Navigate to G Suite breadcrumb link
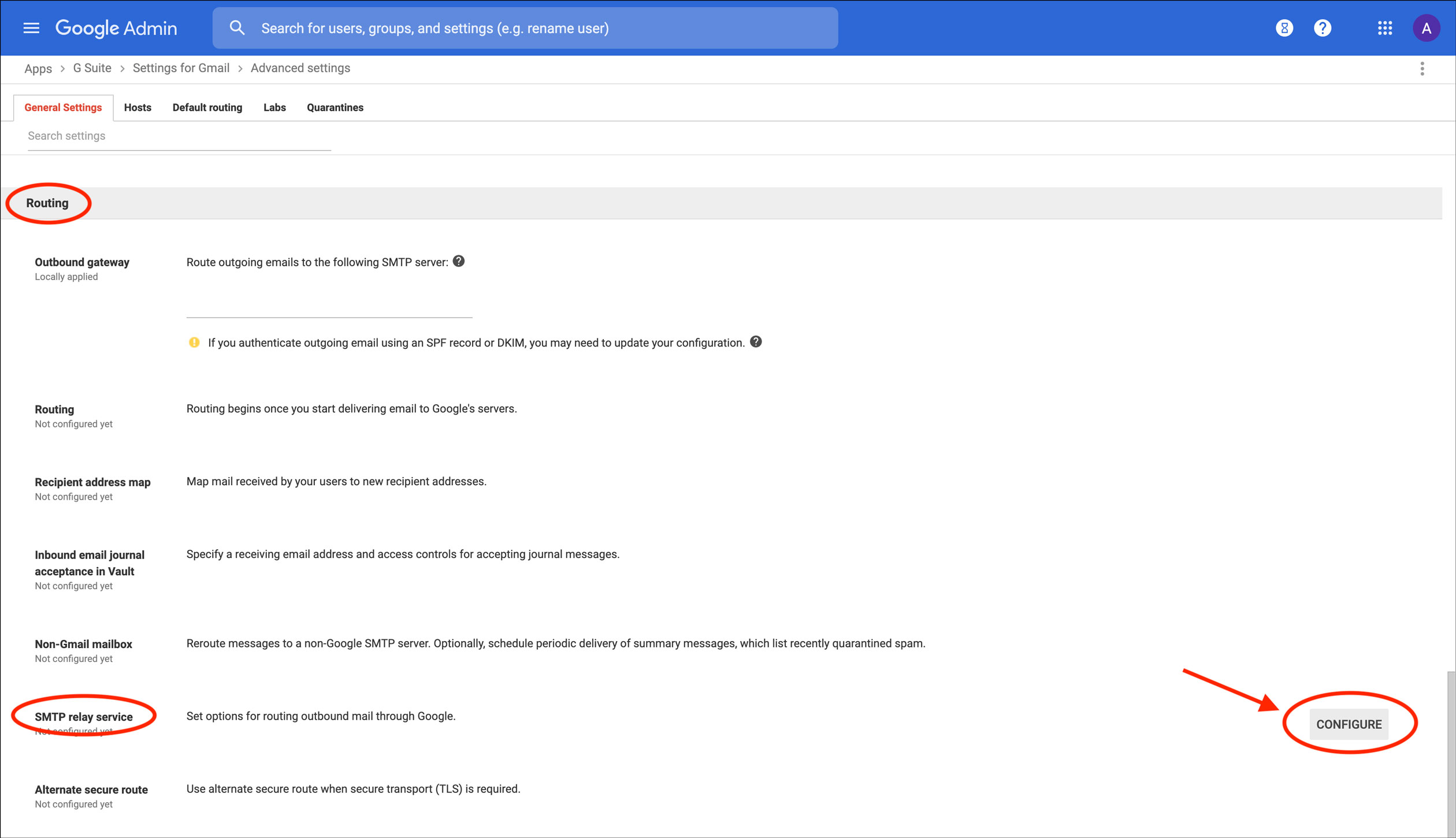The image size is (1456, 838). tap(92, 68)
